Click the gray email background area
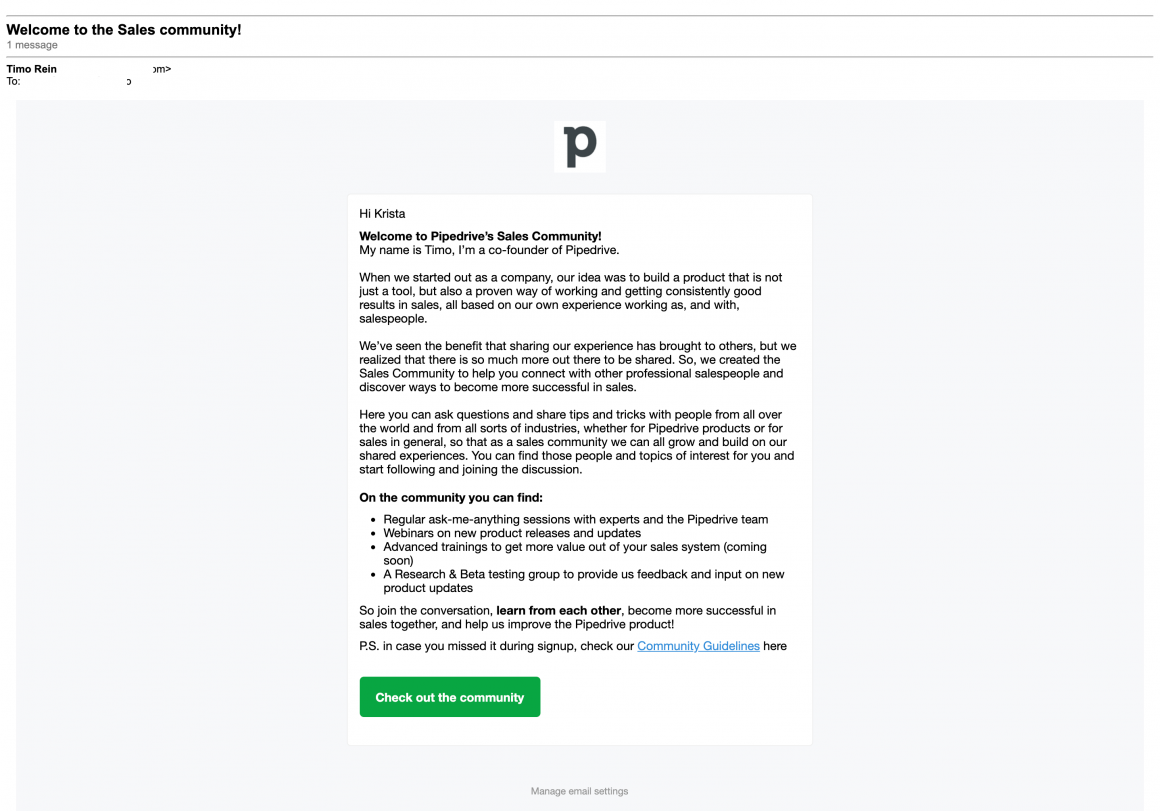Screen dimensions: 1160x811 tap(150, 400)
